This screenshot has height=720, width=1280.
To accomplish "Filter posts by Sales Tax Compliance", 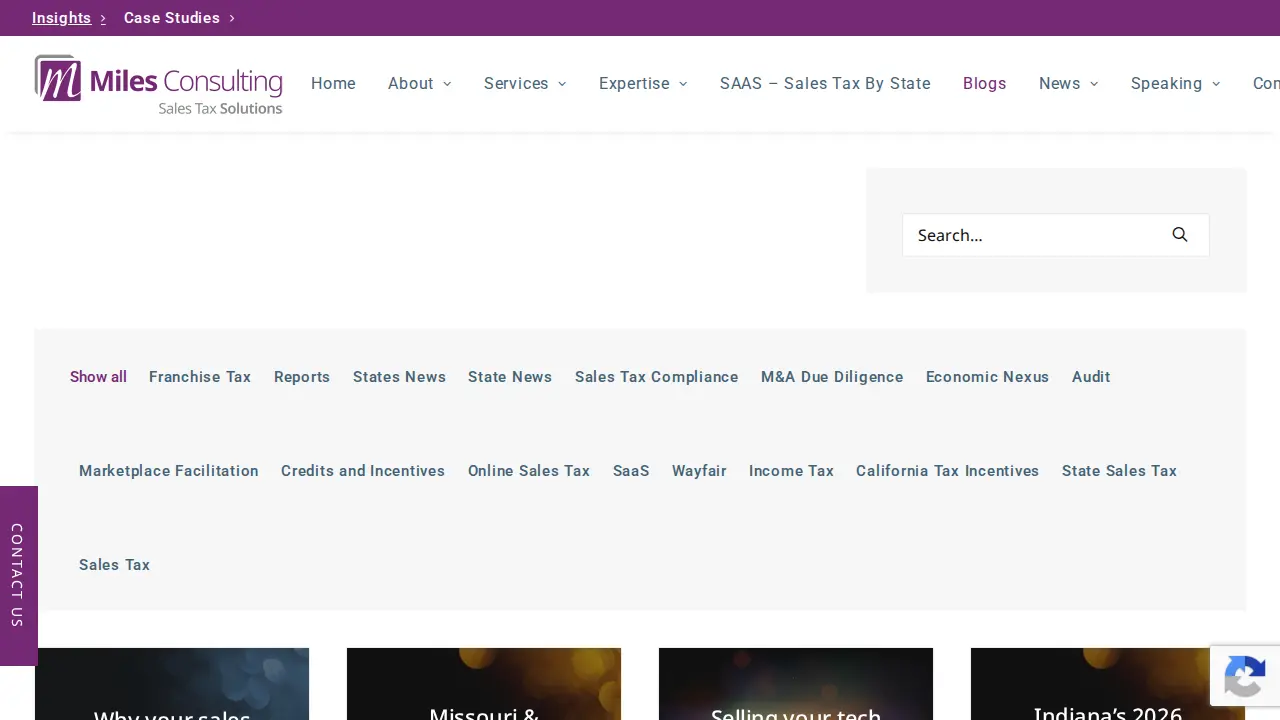I will point(657,377).
